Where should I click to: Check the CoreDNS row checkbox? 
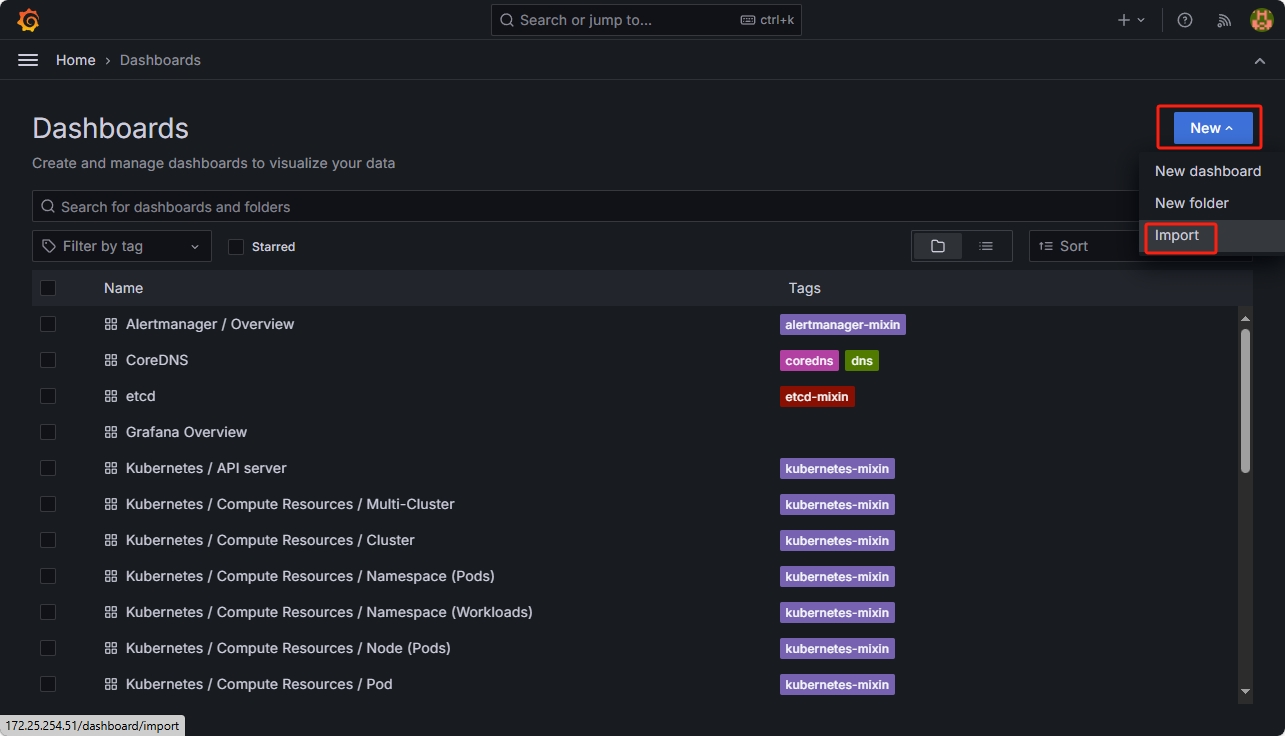48,360
